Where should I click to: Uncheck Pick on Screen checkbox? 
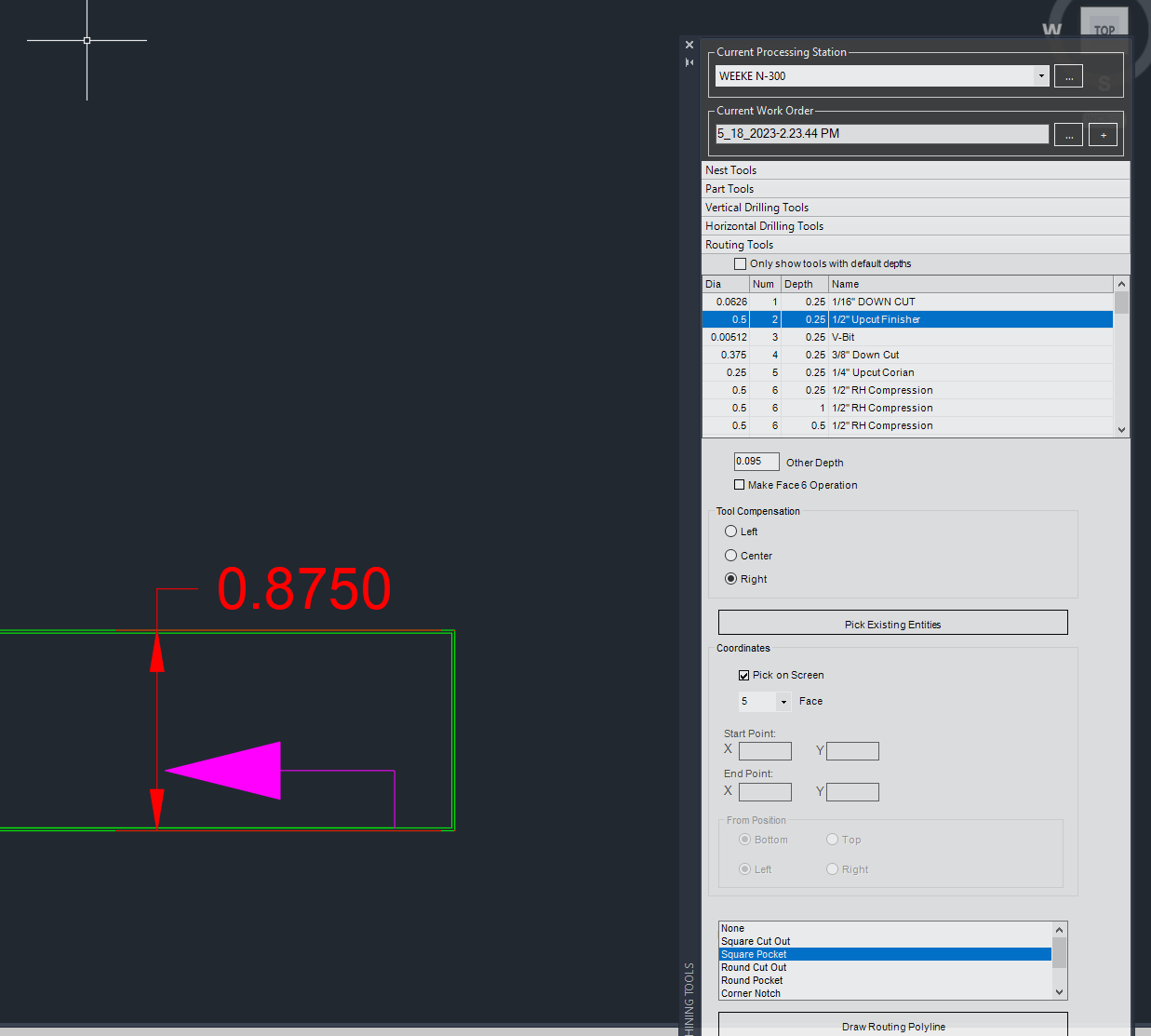click(744, 676)
